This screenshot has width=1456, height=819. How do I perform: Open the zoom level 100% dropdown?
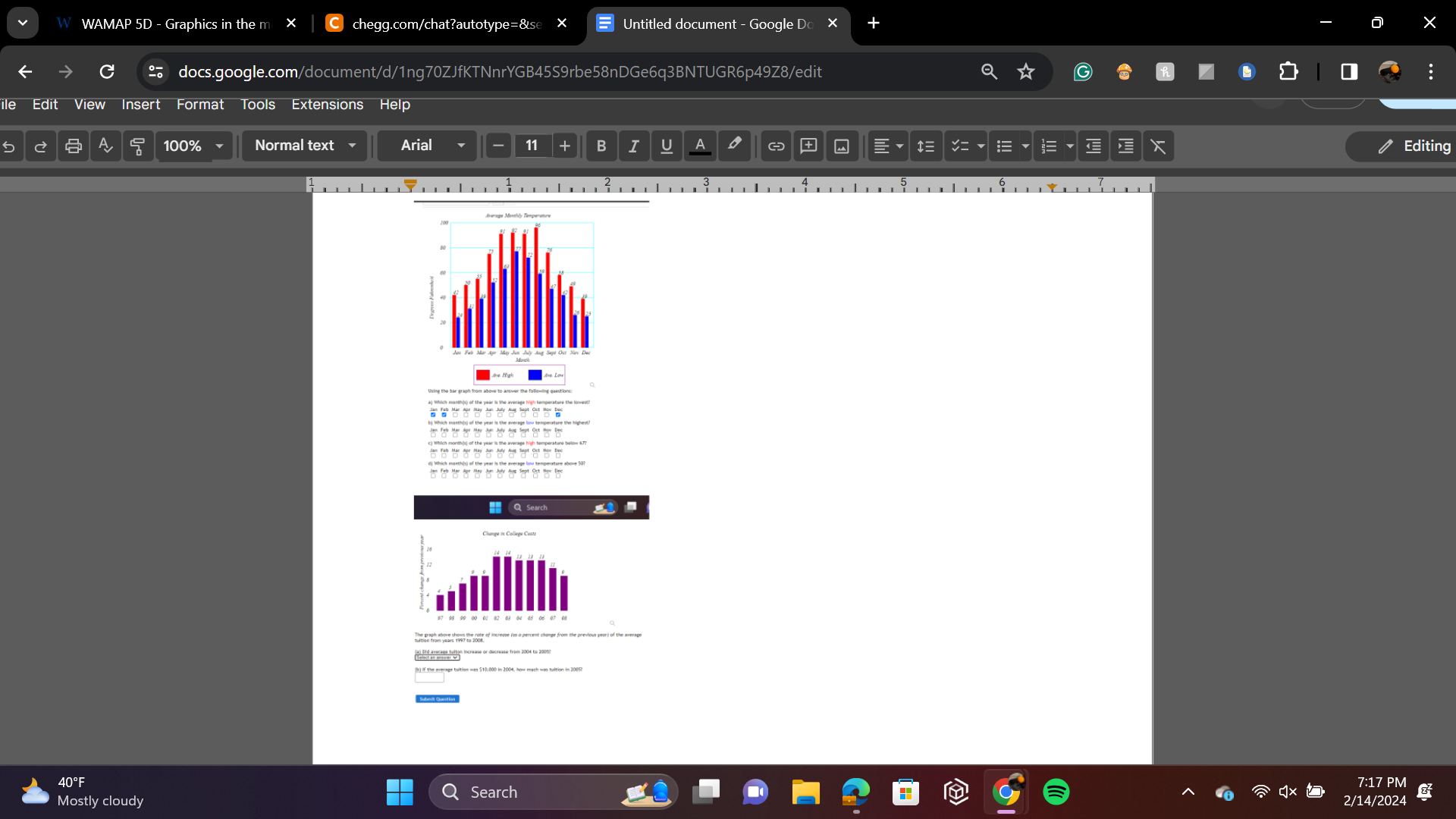pos(193,146)
